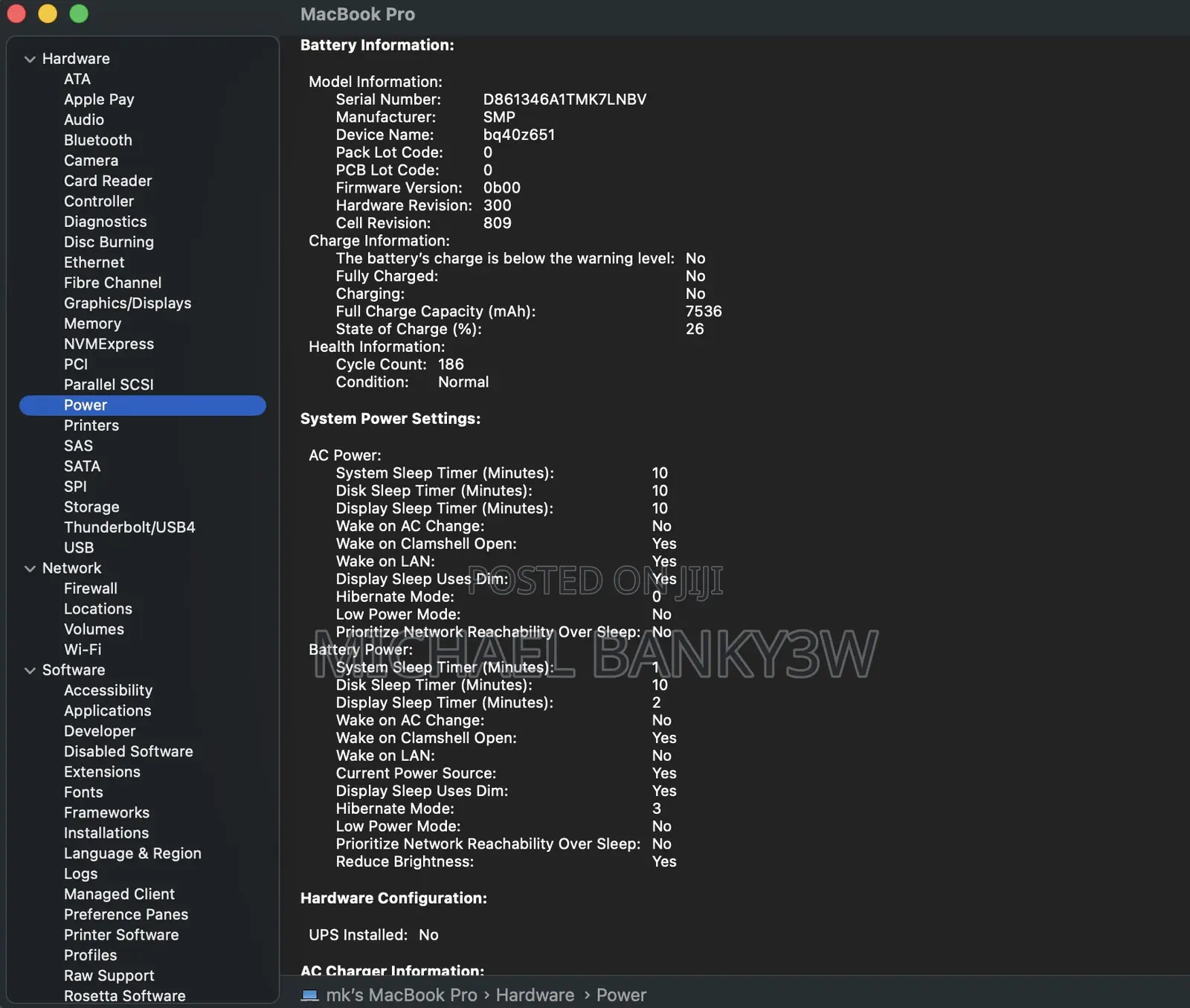Click Full Charge Capacity value 7536
This screenshot has width=1190, height=1008.
704,311
